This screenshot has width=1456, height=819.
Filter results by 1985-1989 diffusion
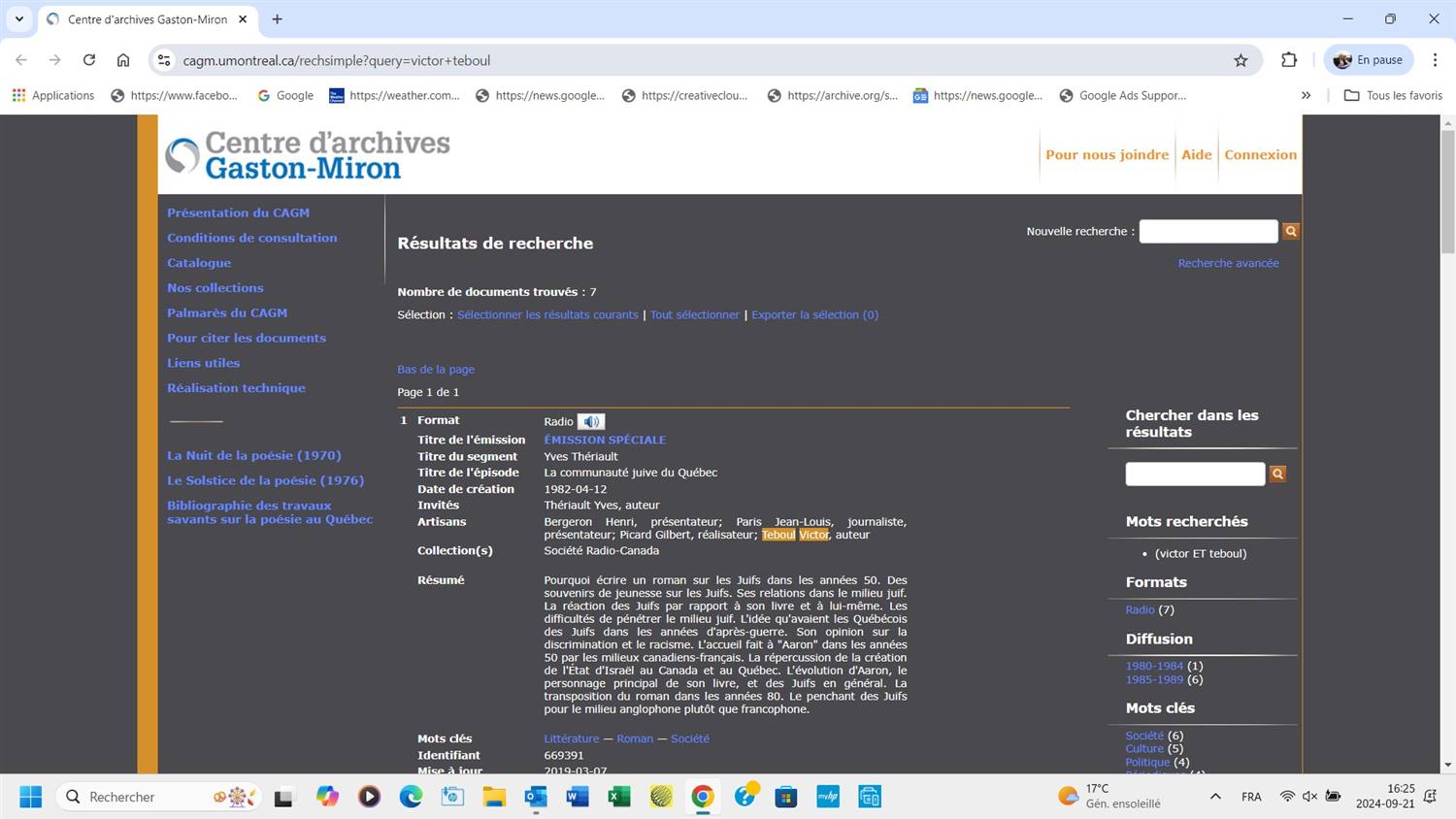pyautogui.click(x=1154, y=679)
